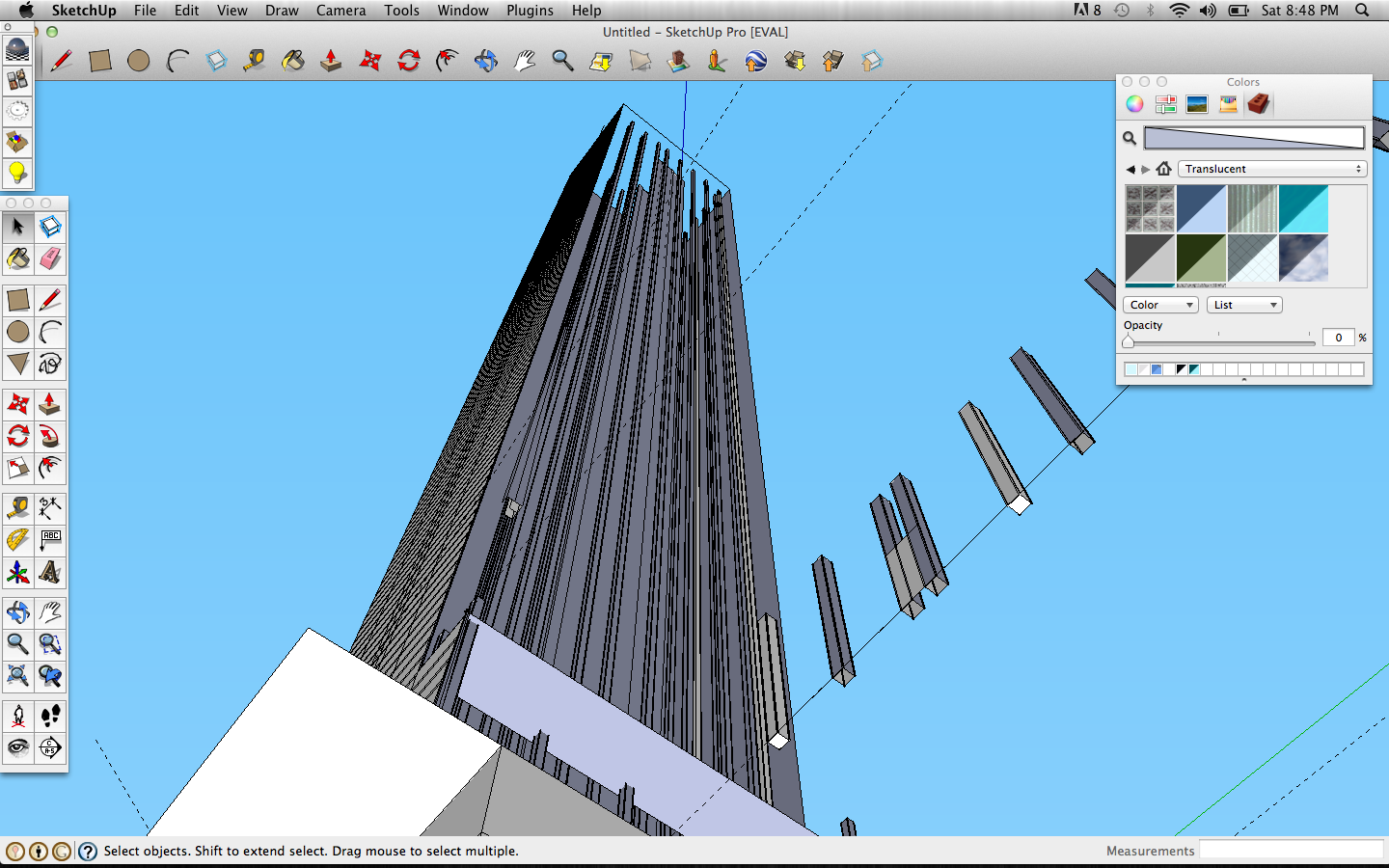This screenshot has height=868, width=1389.
Task: Activate the Orbit tool
Action: click(486, 61)
